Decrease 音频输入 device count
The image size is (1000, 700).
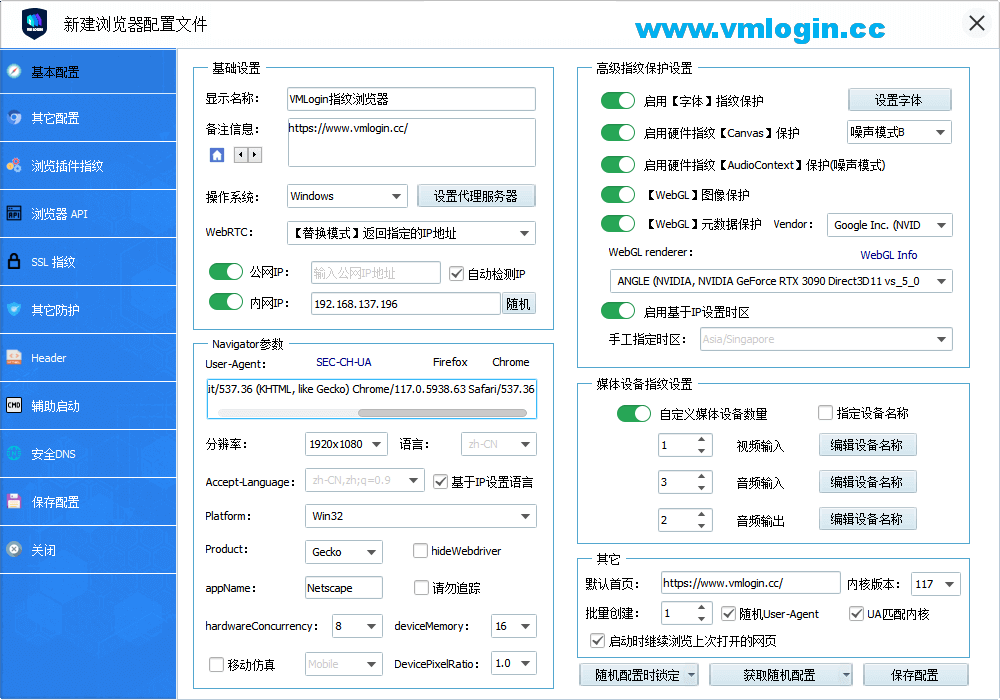point(702,488)
